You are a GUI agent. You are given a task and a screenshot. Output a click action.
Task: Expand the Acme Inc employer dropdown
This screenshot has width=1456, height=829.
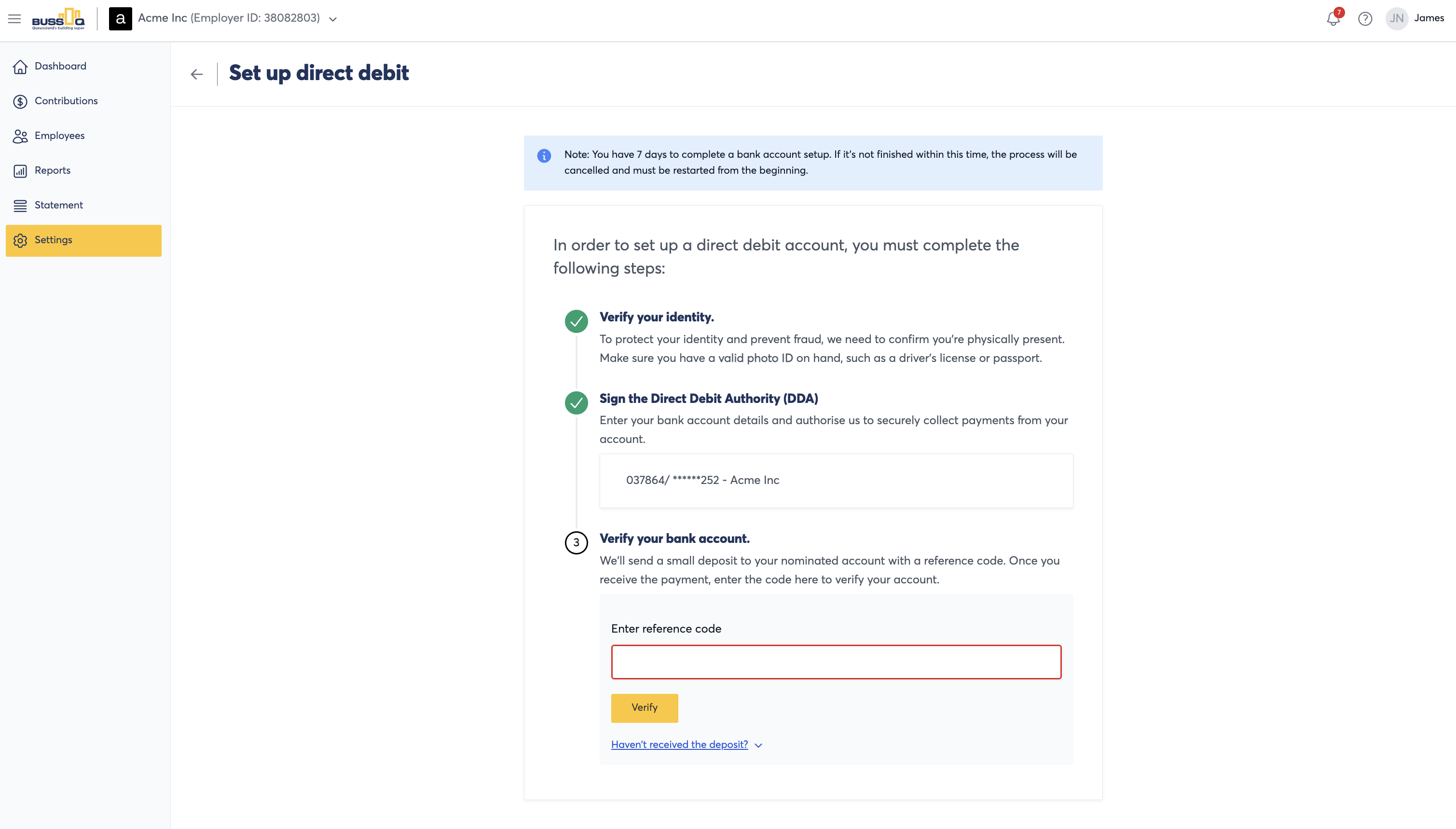[x=333, y=19]
